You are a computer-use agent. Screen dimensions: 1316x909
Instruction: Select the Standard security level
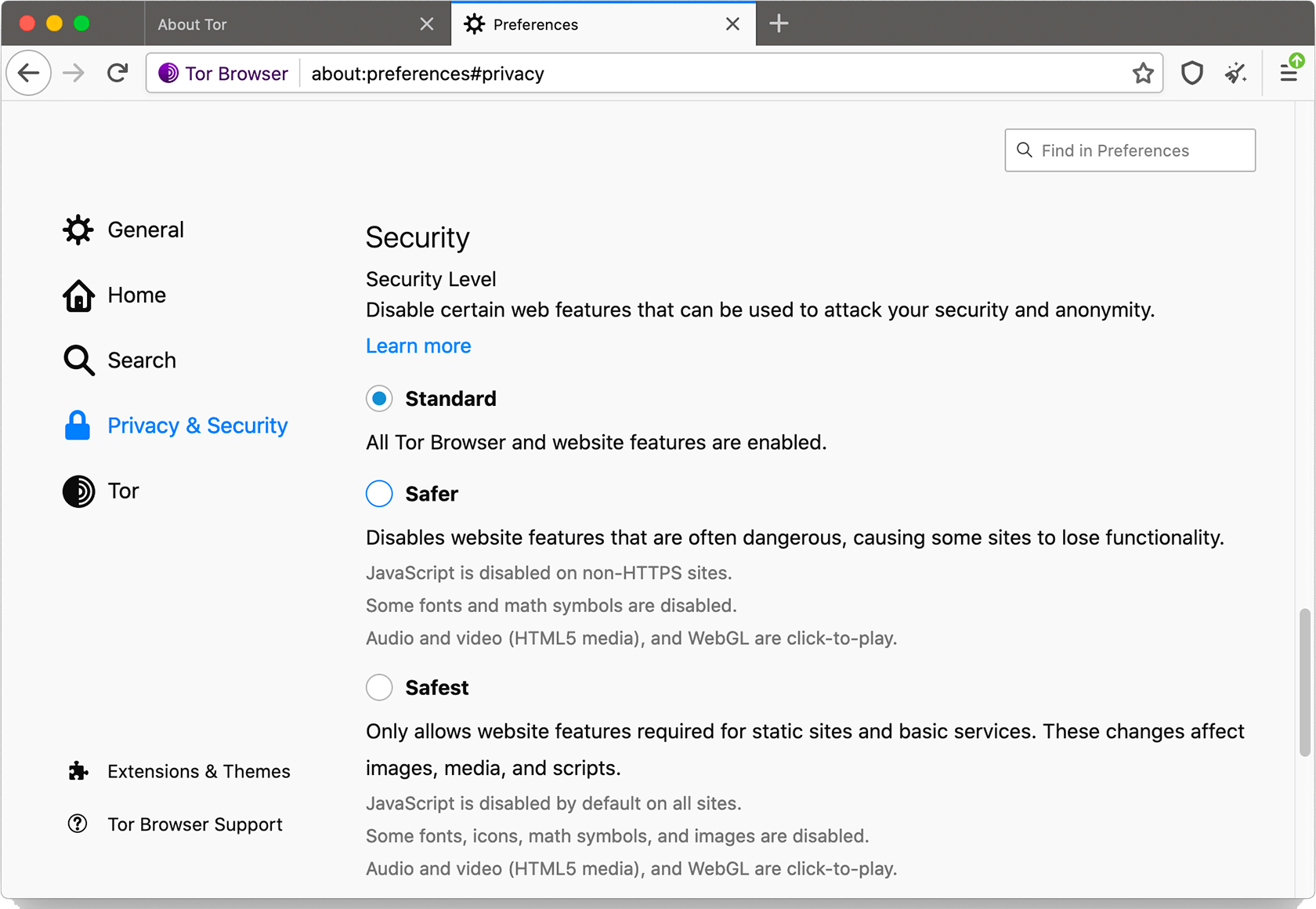379,398
